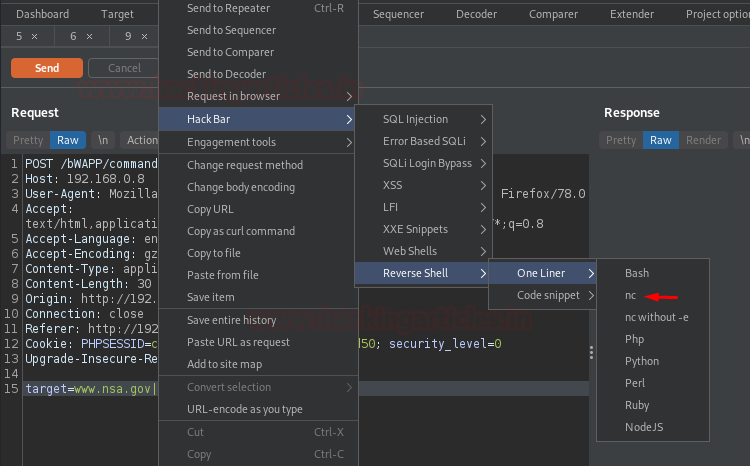The width and height of the screenshot is (750, 466).
Task: Select Perl reverse shell one-liner
Action: [x=653, y=383]
